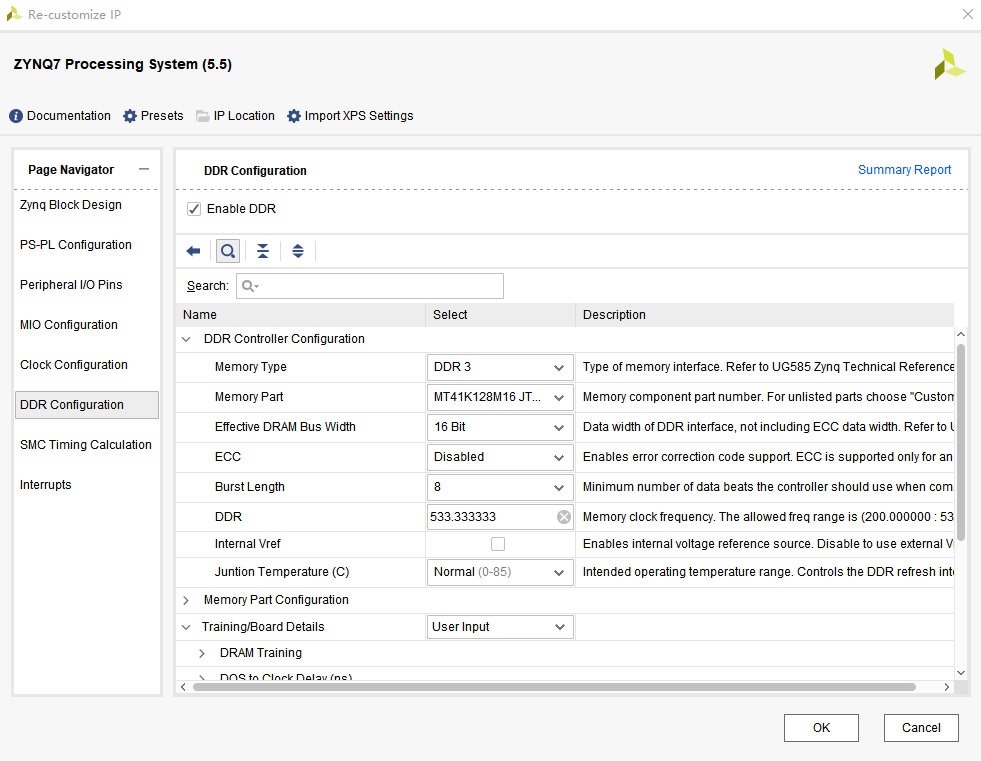Open the Summary Report link
The height and width of the screenshot is (761, 981).
[904, 170]
